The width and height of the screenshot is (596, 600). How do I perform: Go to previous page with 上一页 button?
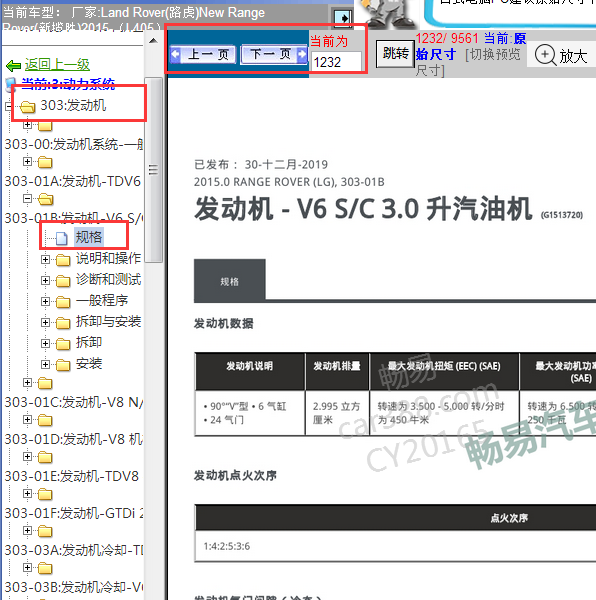coord(203,54)
